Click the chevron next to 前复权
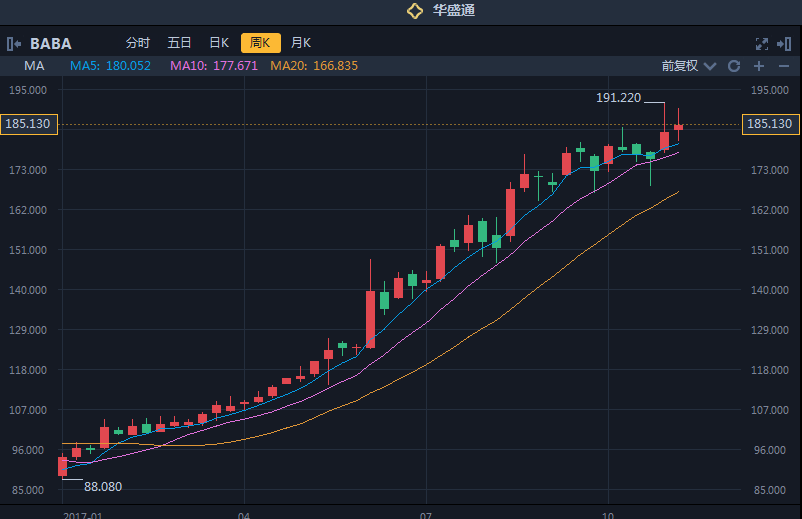 [710, 66]
